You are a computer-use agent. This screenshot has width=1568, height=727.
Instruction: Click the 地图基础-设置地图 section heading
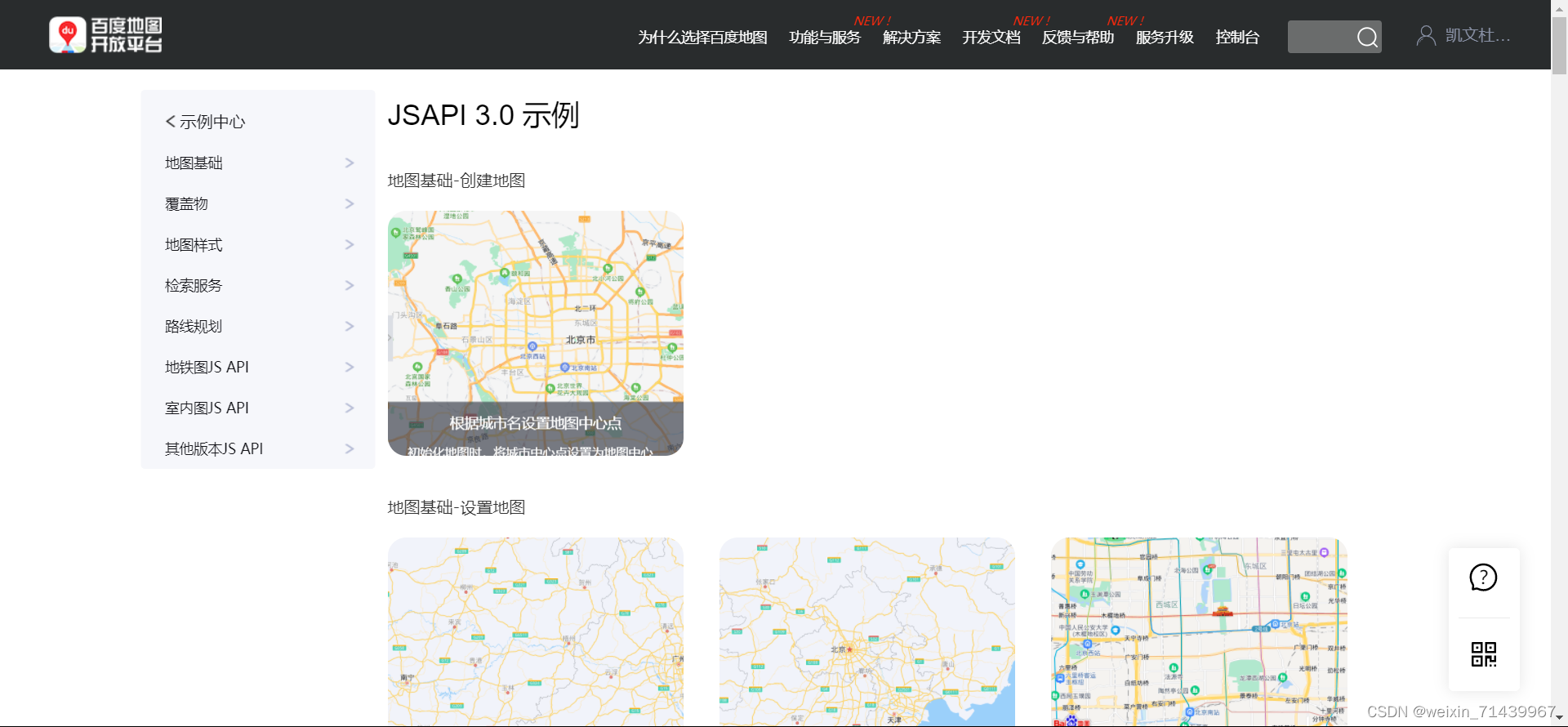457,507
